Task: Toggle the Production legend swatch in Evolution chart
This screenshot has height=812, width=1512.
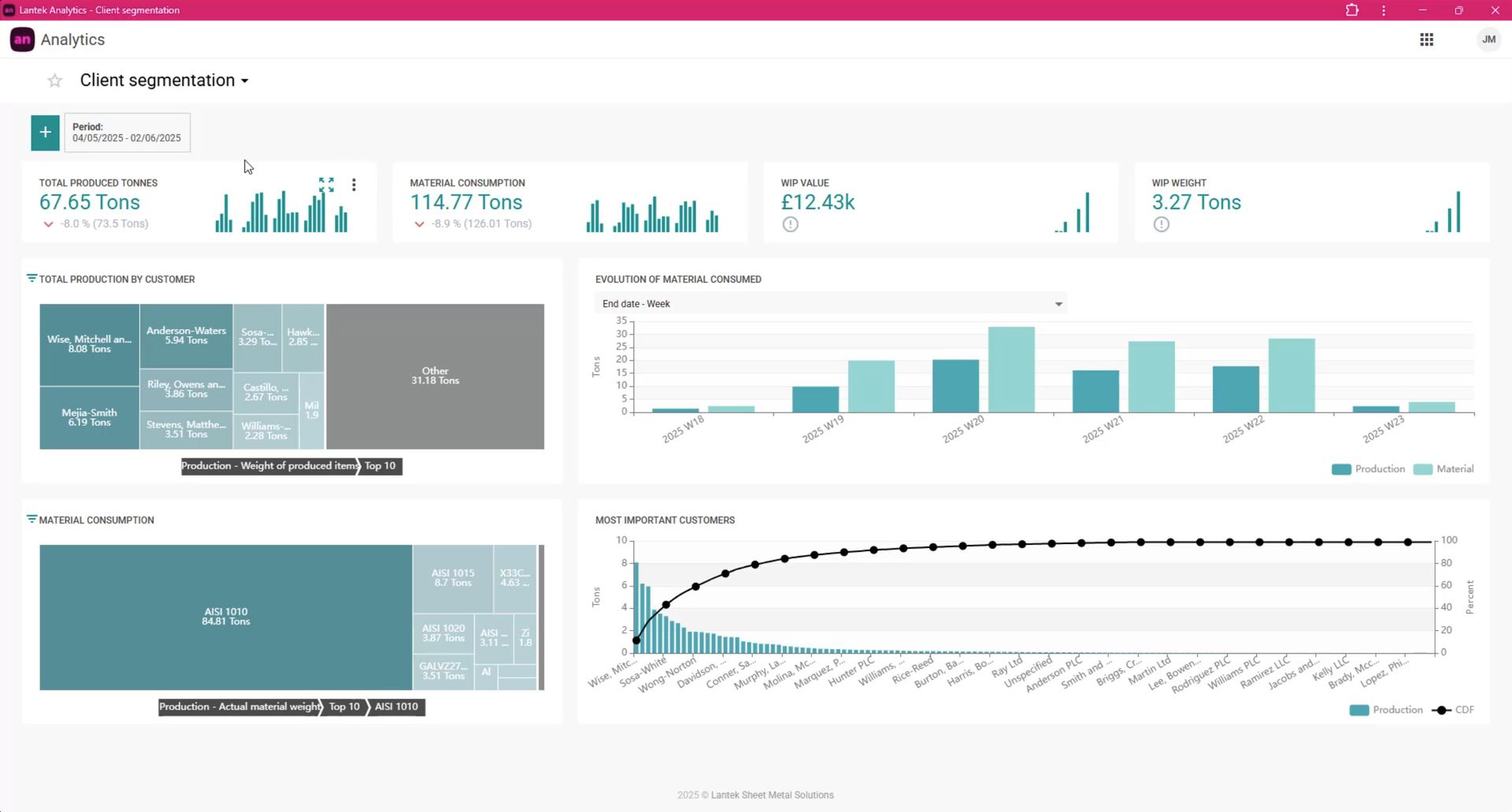Action: tap(1341, 469)
